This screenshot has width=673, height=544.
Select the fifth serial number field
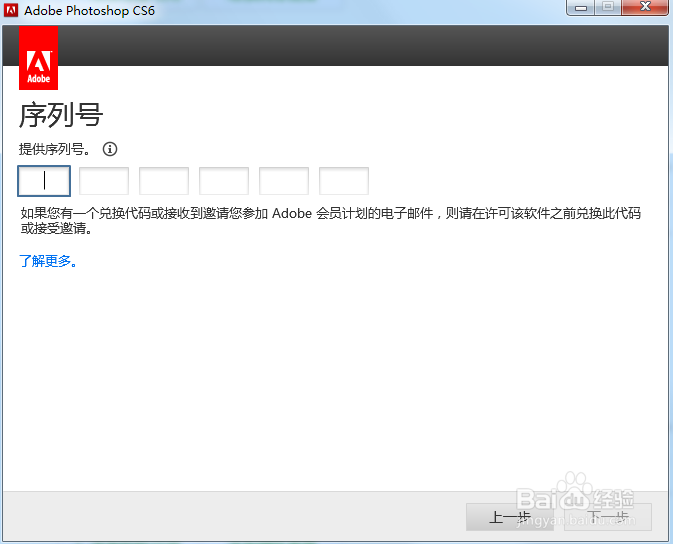click(284, 181)
